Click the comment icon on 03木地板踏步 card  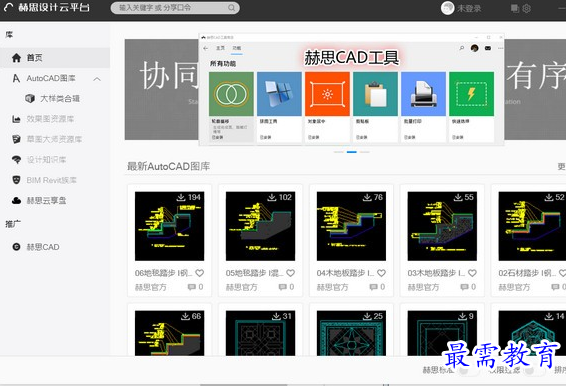pyautogui.click(x=464, y=287)
